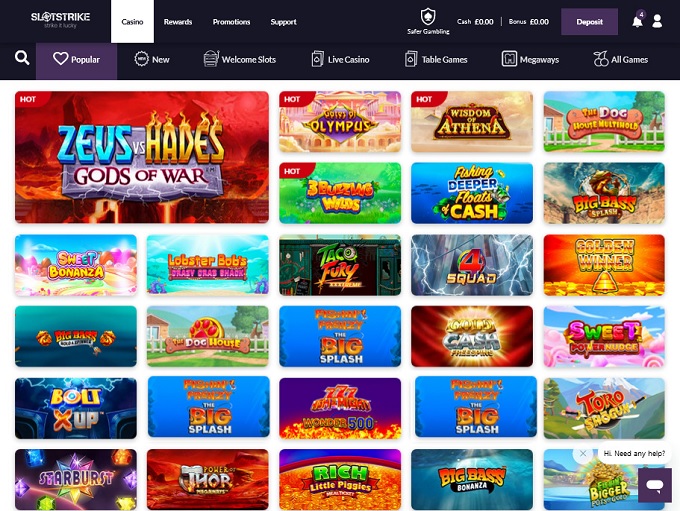Open the user account profile icon
The image size is (680, 511).
658,21
